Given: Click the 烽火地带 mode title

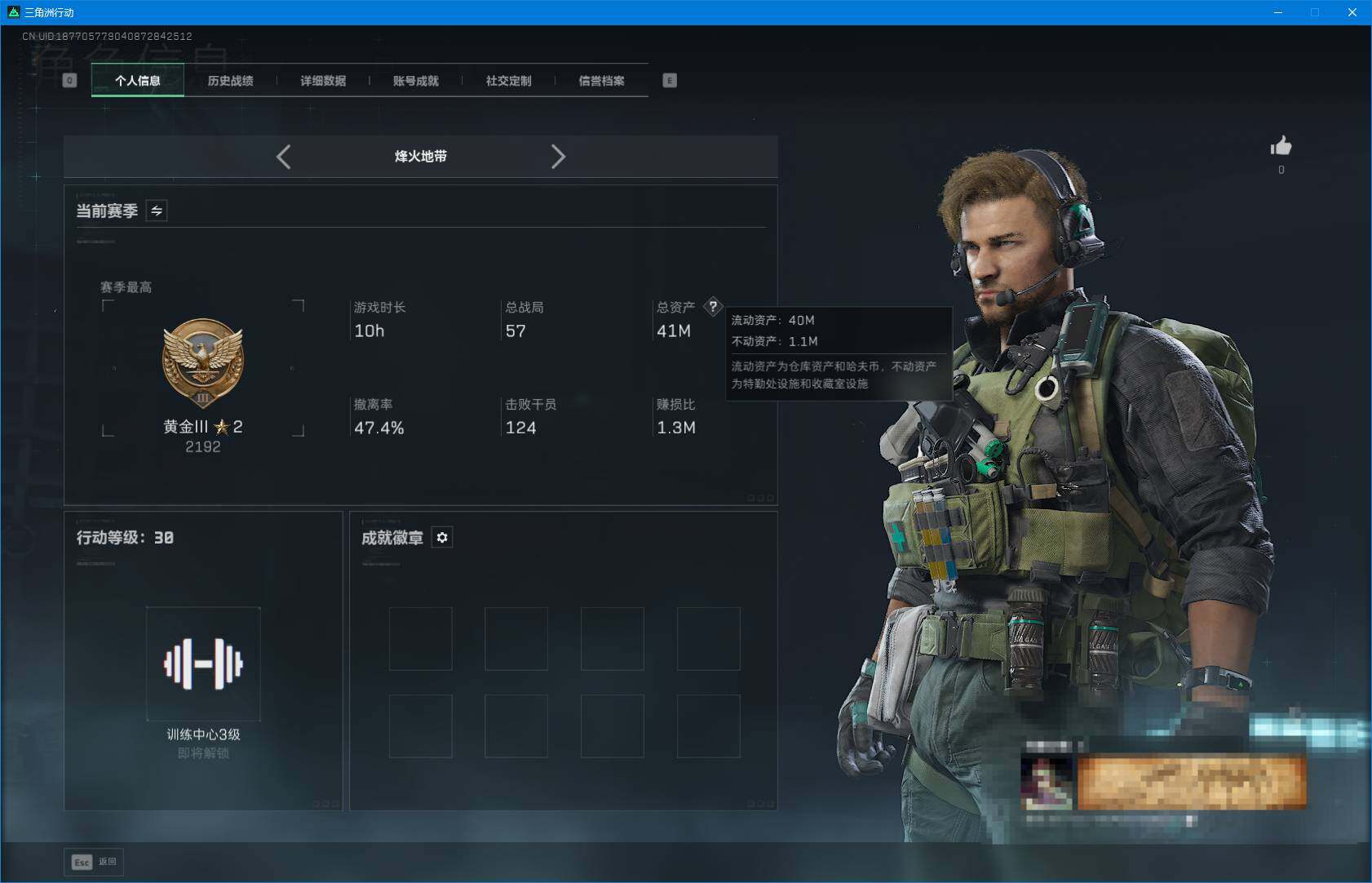Looking at the screenshot, I should point(421,157).
